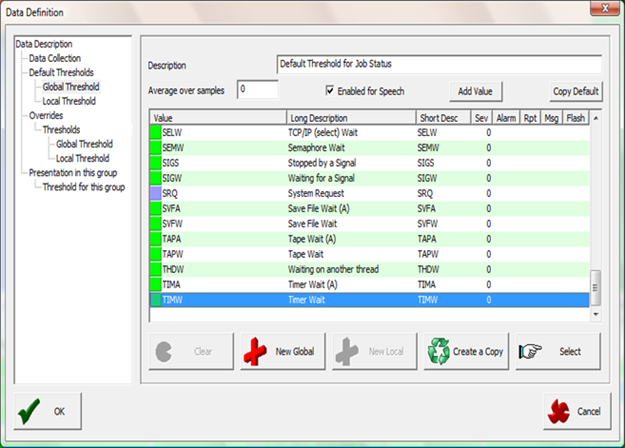The width and height of the screenshot is (625, 448).
Task: Click the Average over samples field
Action: (x=257, y=90)
